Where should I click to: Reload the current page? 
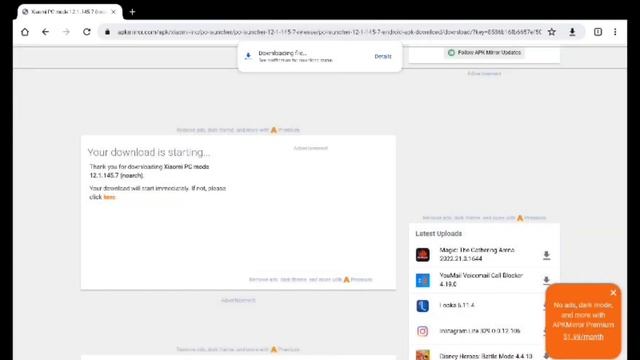click(x=87, y=32)
